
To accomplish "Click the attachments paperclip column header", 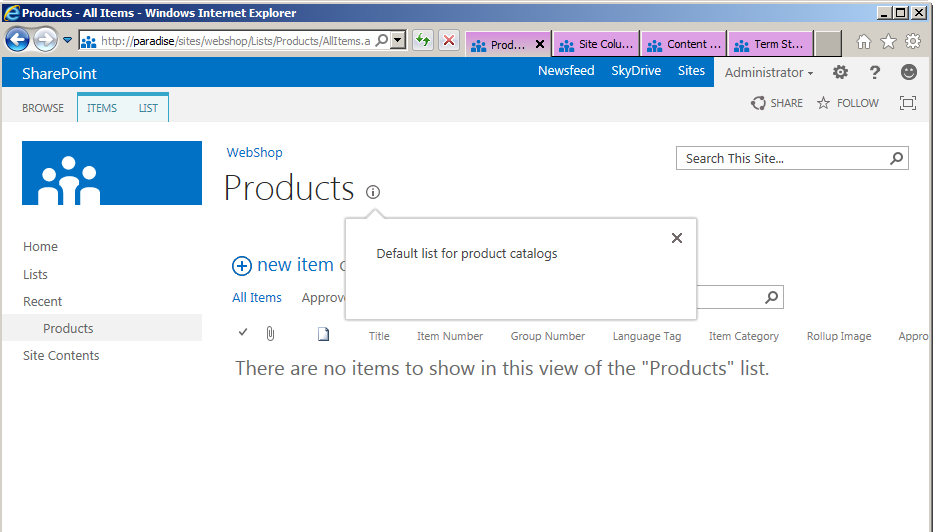I will click(x=270, y=334).
